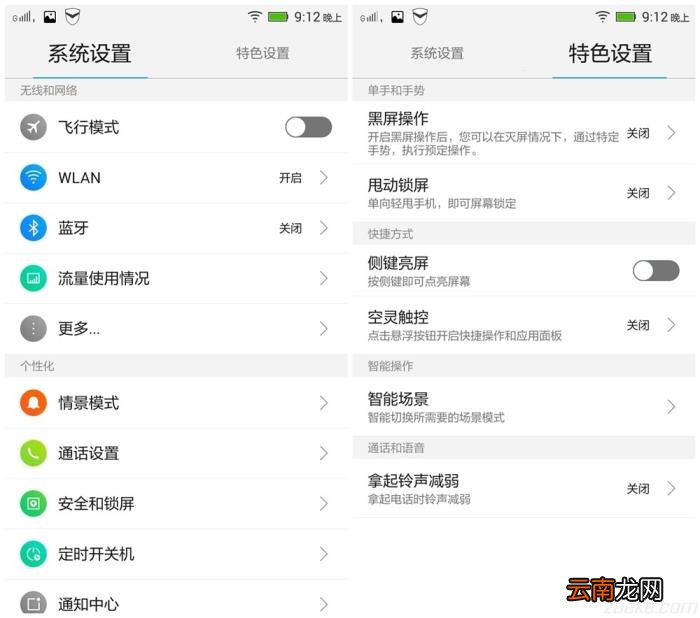700x618 pixels.
Task: Open 安全和锁屏 row chevron
Action: (x=324, y=504)
